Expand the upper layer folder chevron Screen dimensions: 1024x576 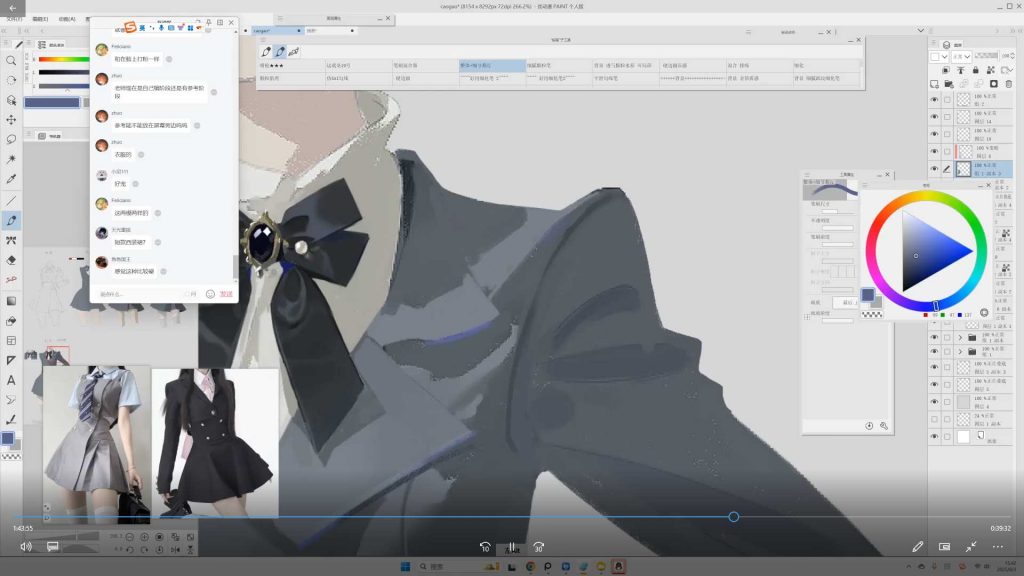click(x=960, y=337)
